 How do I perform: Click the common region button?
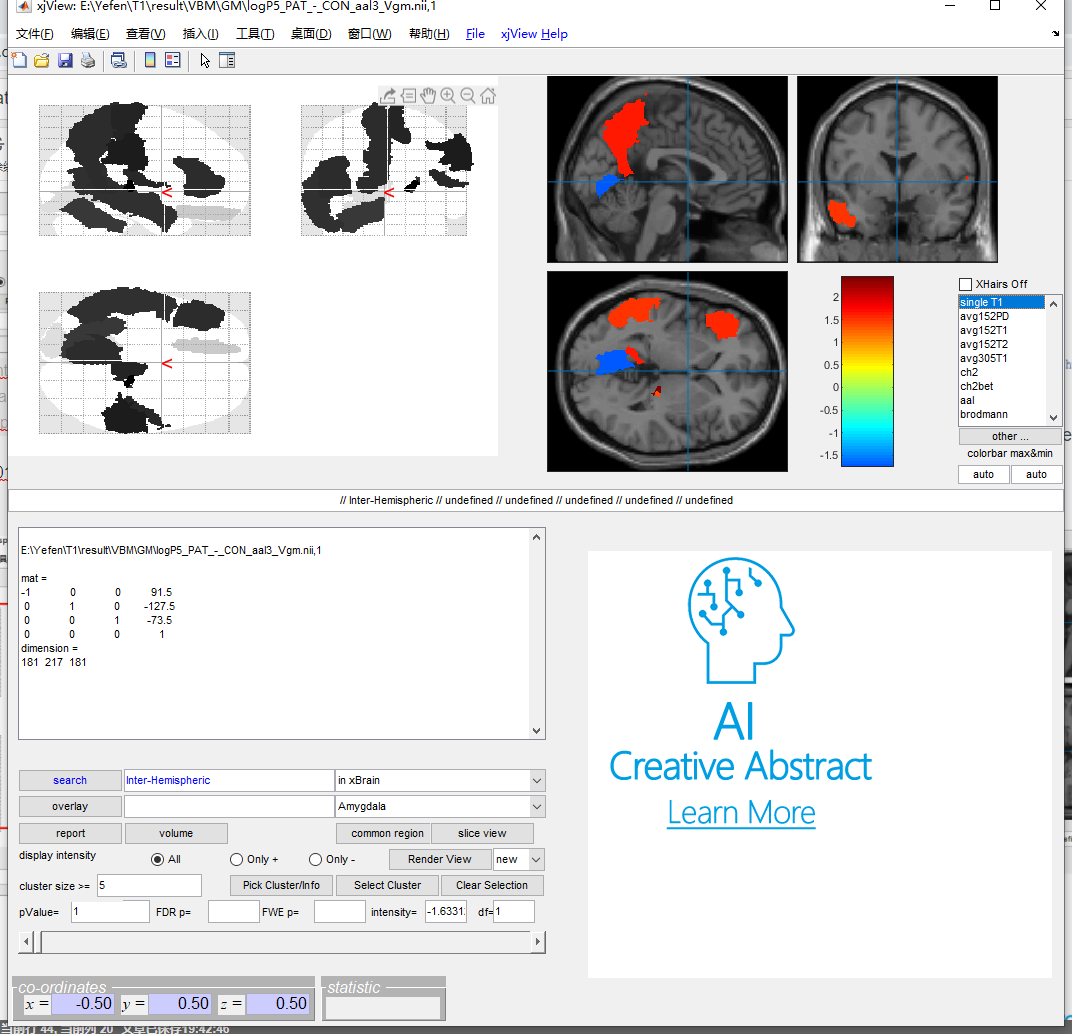click(383, 834)
